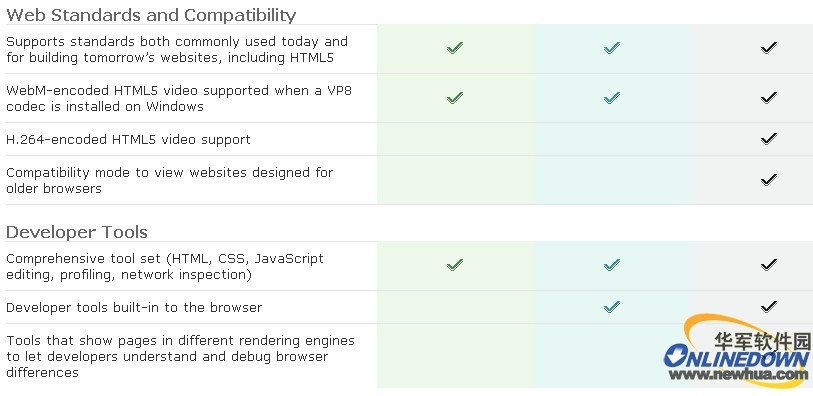Click green checkmark in HTML5 standards row
This screenshot has height=396, width=813.
pyautogui.click(x=455, y=48)
